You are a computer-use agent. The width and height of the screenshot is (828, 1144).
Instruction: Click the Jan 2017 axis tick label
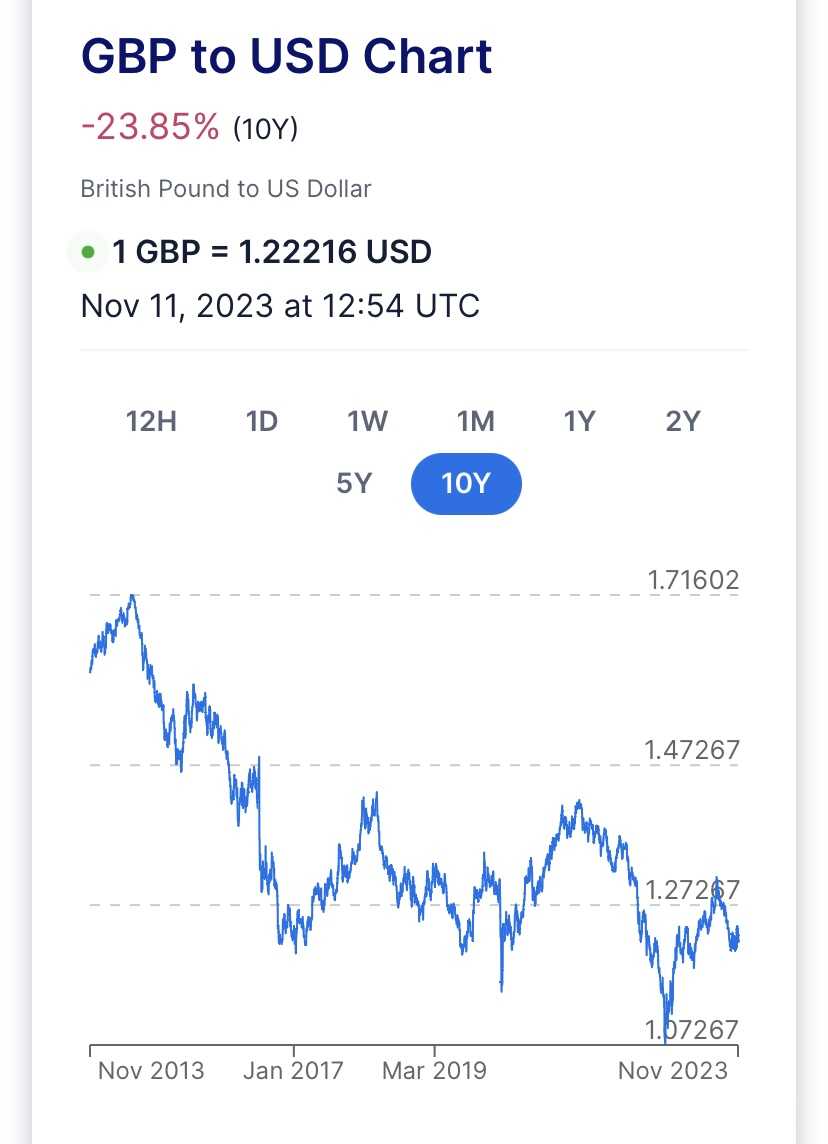pyautogui.click(x=293, y=1070)
